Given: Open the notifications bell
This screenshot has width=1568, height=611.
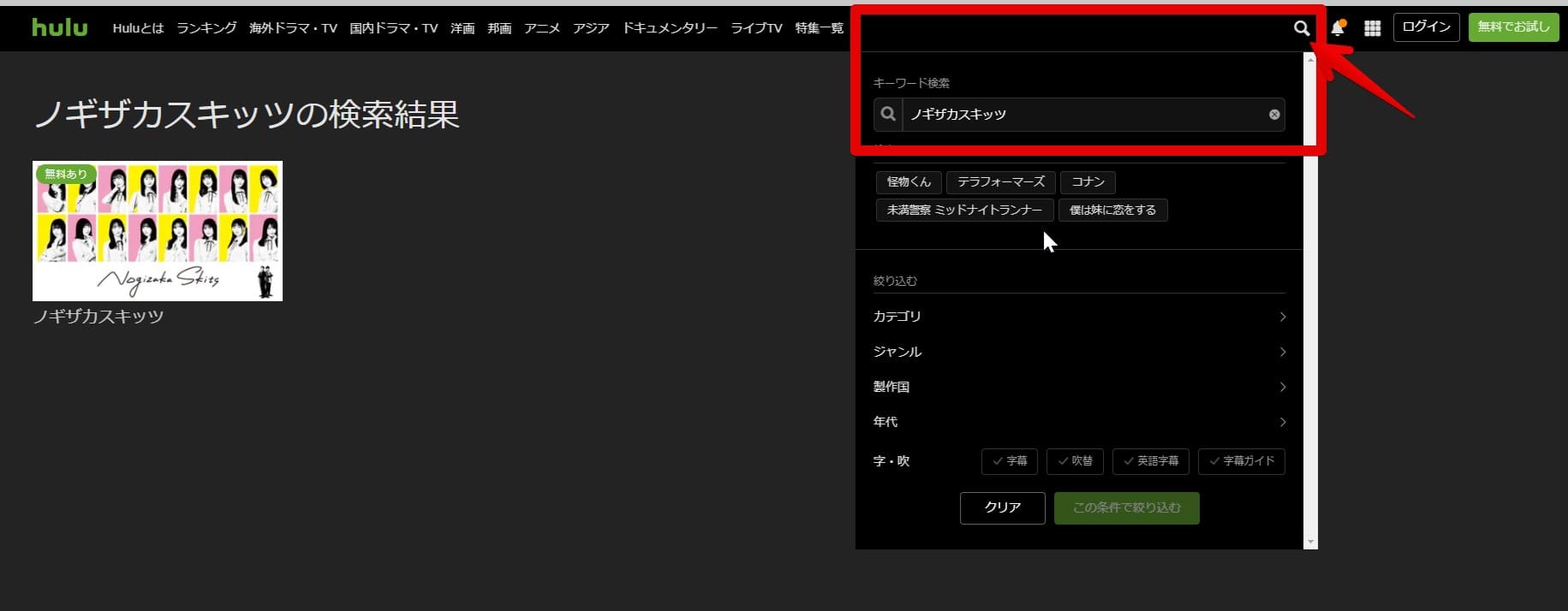Looking at the screenshot, I should pyautogui.click(x=1338, y=28).
